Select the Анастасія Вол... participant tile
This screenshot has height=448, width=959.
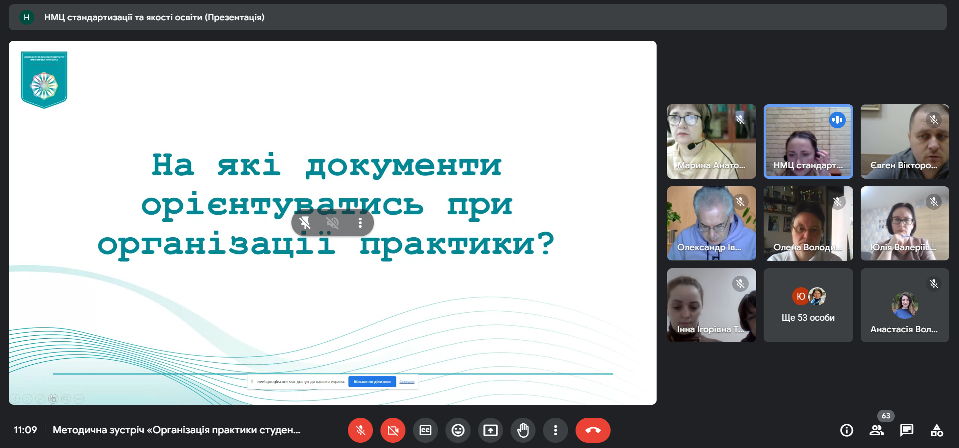[905, 305]
